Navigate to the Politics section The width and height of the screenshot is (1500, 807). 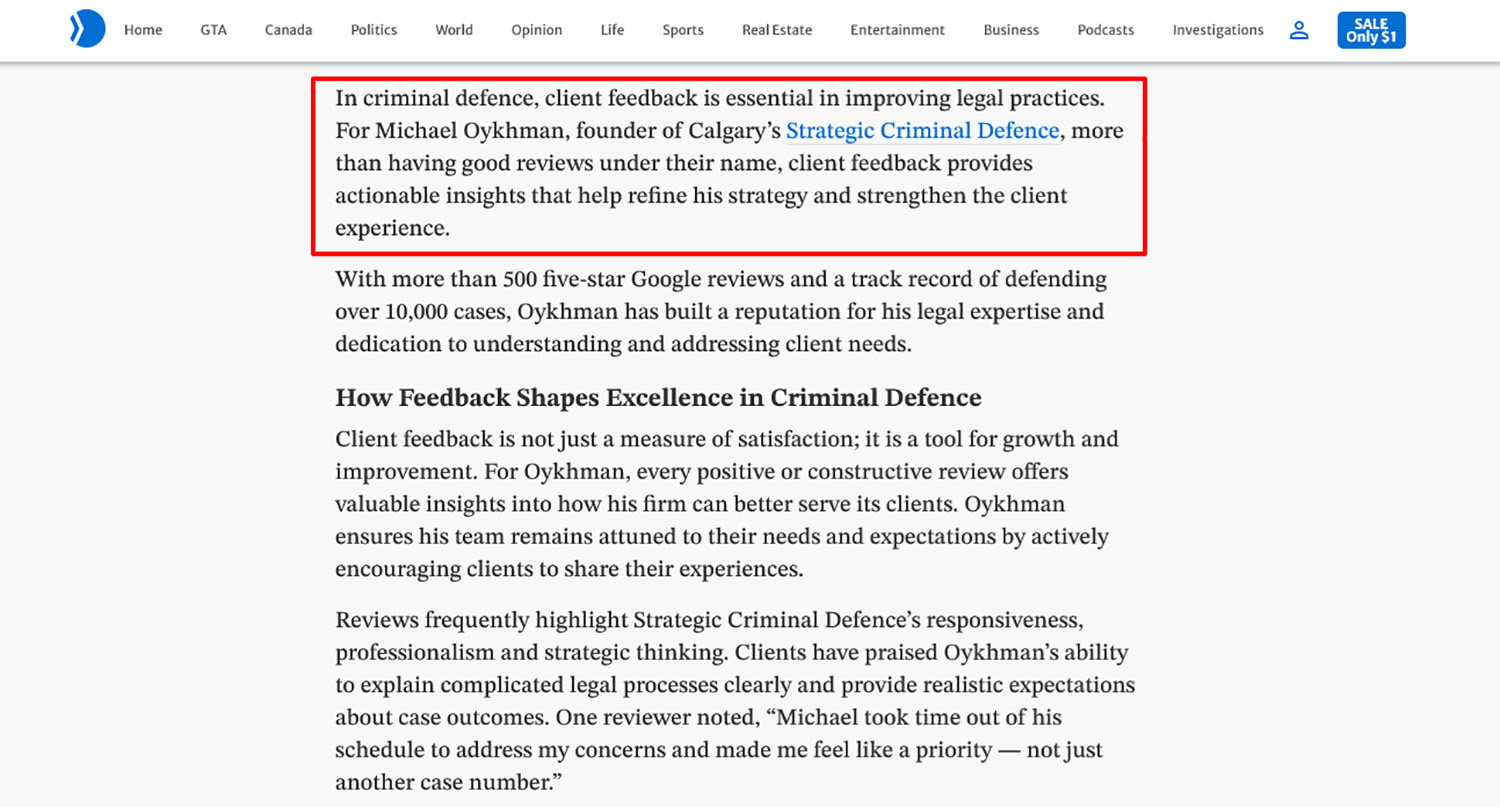pyautogui.click(x=373, y=30)
